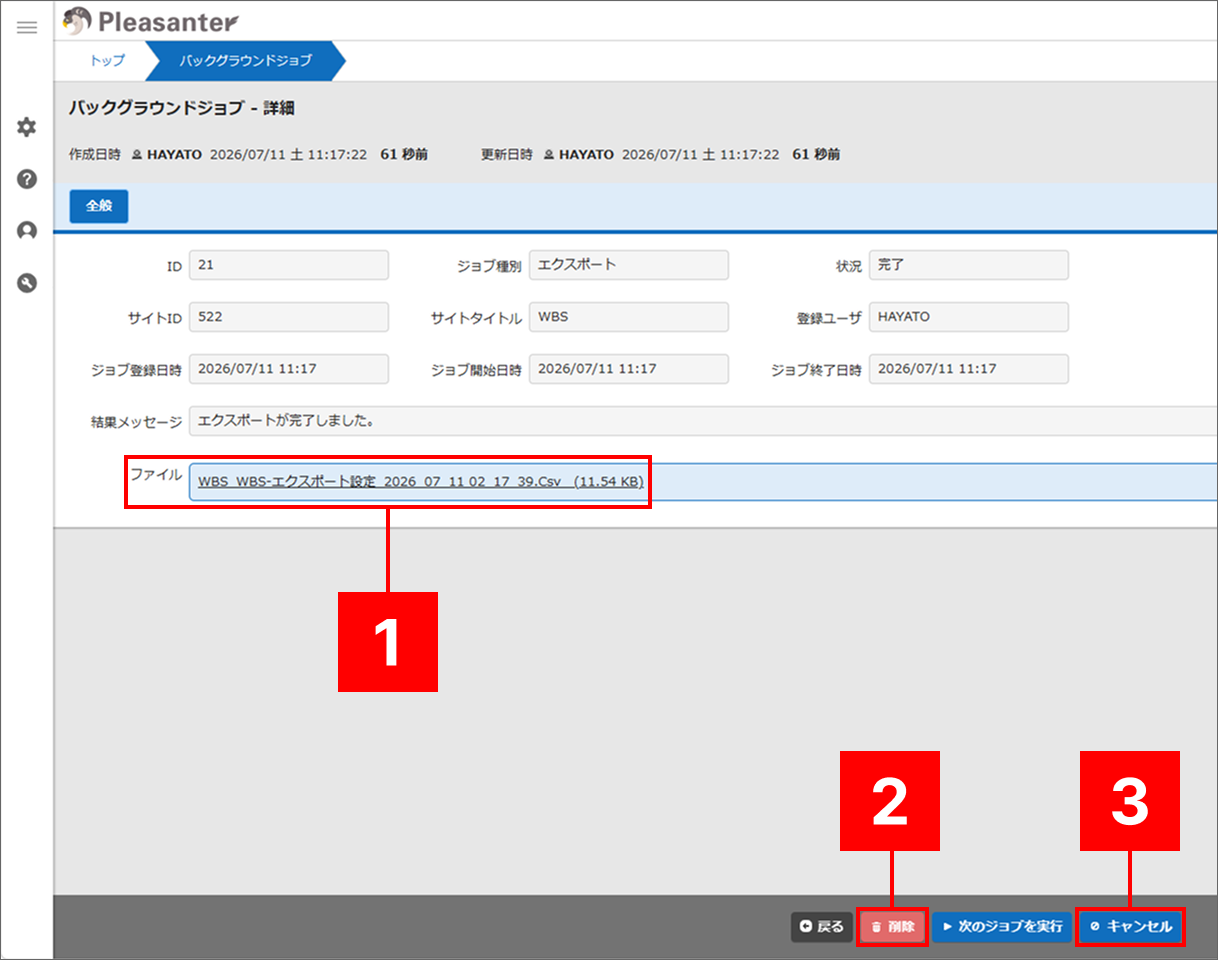Click the 状況 field showing 完了
This screenshot has height=960, width=1218.
(x=968, y=265)
